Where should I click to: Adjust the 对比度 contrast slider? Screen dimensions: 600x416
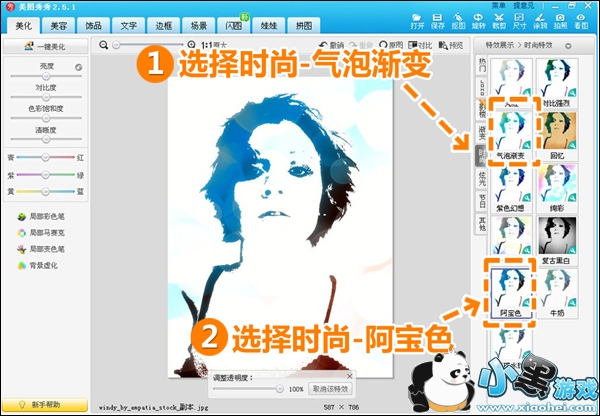tap(46, 97)
